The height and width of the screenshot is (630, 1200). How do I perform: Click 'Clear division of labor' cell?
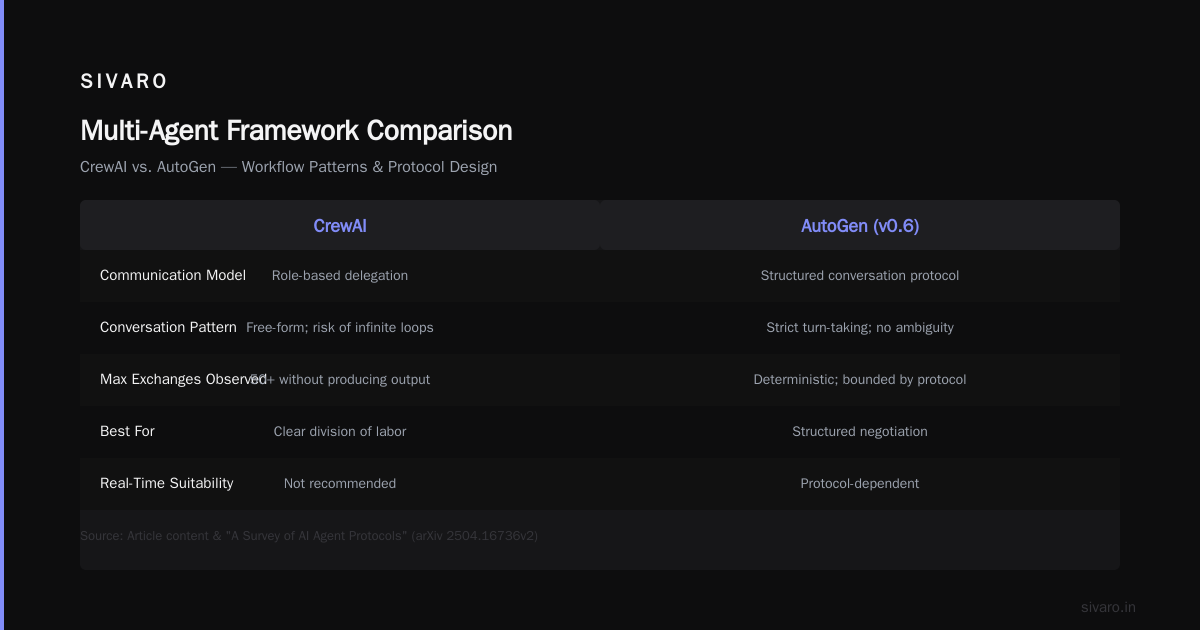coord(340,431)
